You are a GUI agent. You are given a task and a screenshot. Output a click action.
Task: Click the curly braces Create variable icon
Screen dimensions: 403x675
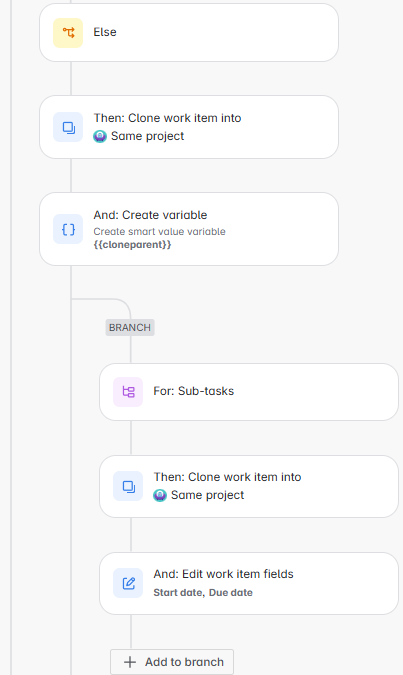[x=68, y=229]
